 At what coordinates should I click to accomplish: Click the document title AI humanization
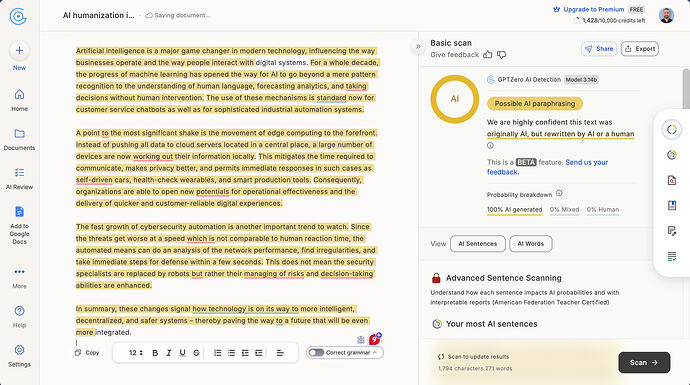(99, 15)
